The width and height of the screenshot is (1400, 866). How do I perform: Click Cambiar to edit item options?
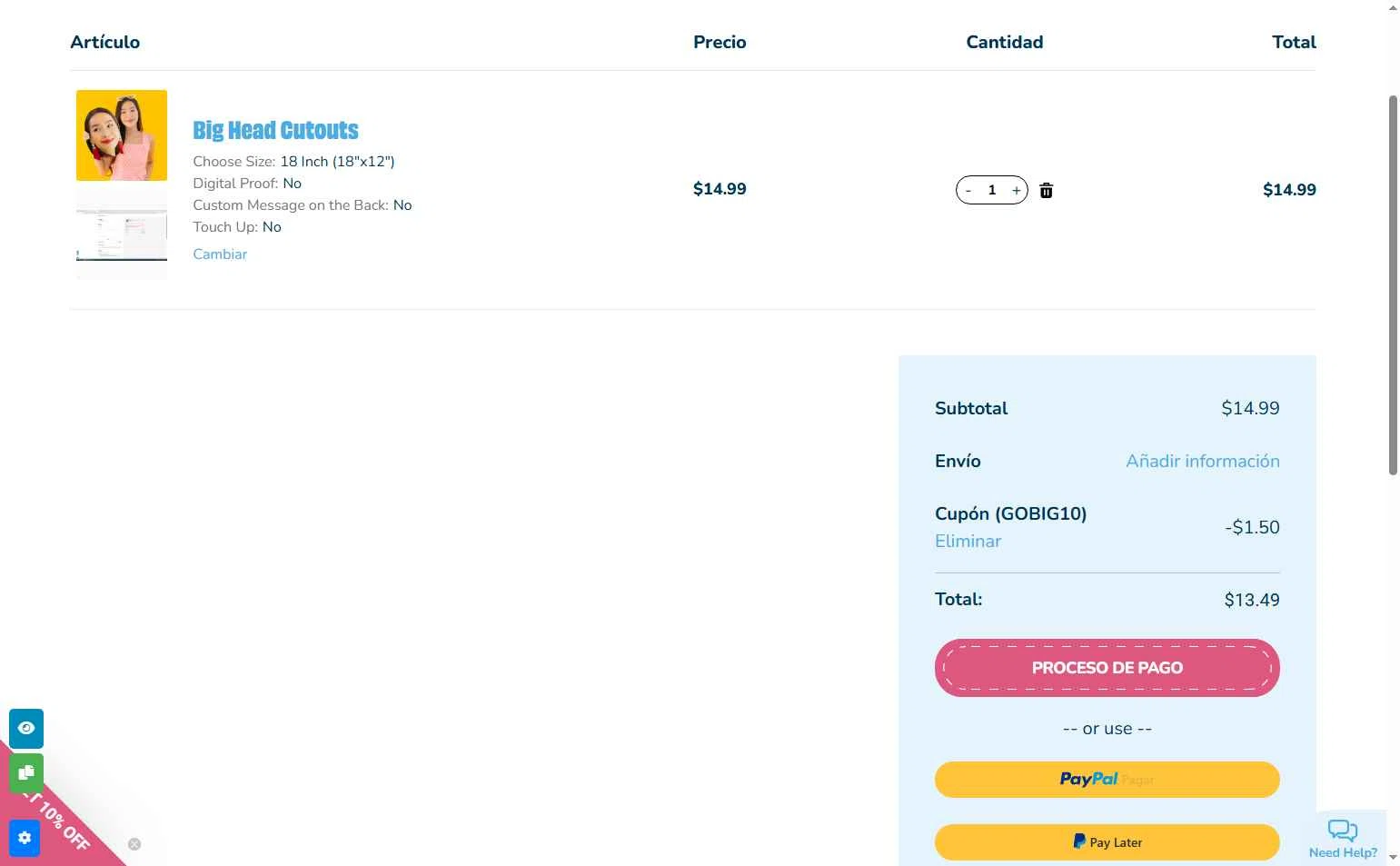[220, 254]
